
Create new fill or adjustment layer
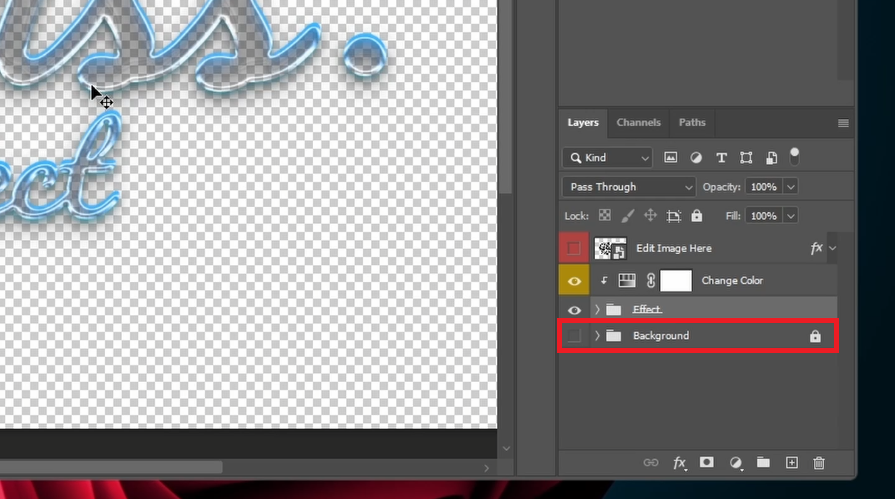(x=736, y=463)
